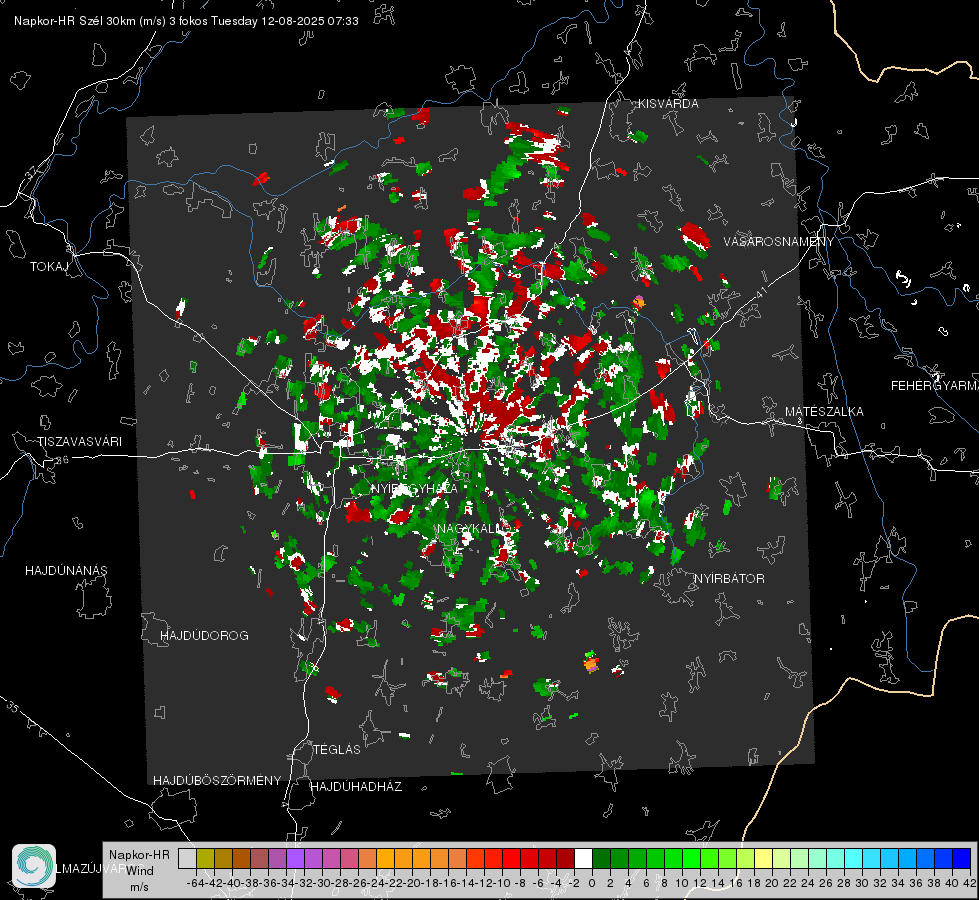The image size is (979, 900).
Task: Click the large red-white echo south of Kisvárda
Action: pos(537,147)
